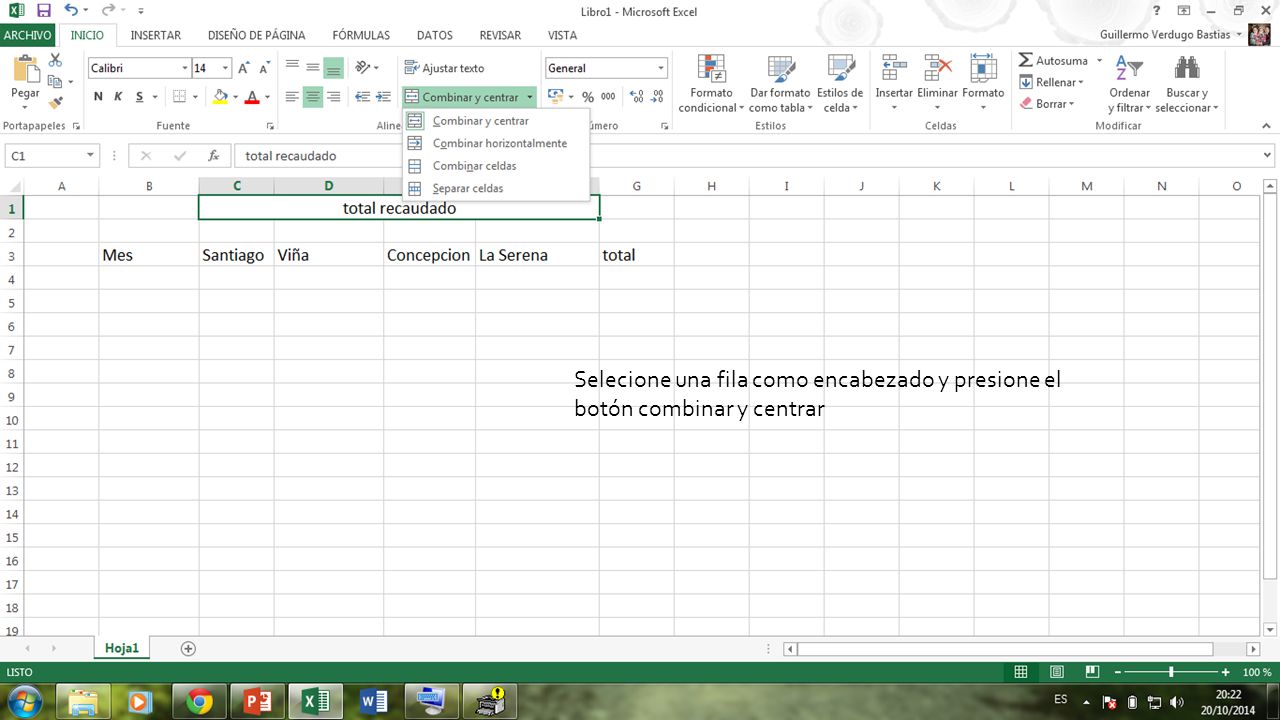Click the Buscar y seleccionar binoculars icon
The height and width of the screenshot is (720, 1280).
[1187, 68]
